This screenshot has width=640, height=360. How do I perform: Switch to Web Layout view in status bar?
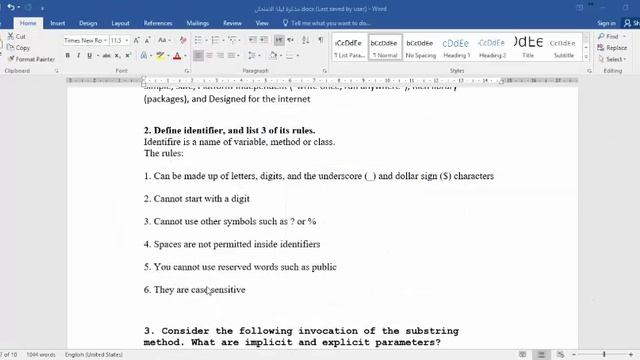(x=560, y=354)
